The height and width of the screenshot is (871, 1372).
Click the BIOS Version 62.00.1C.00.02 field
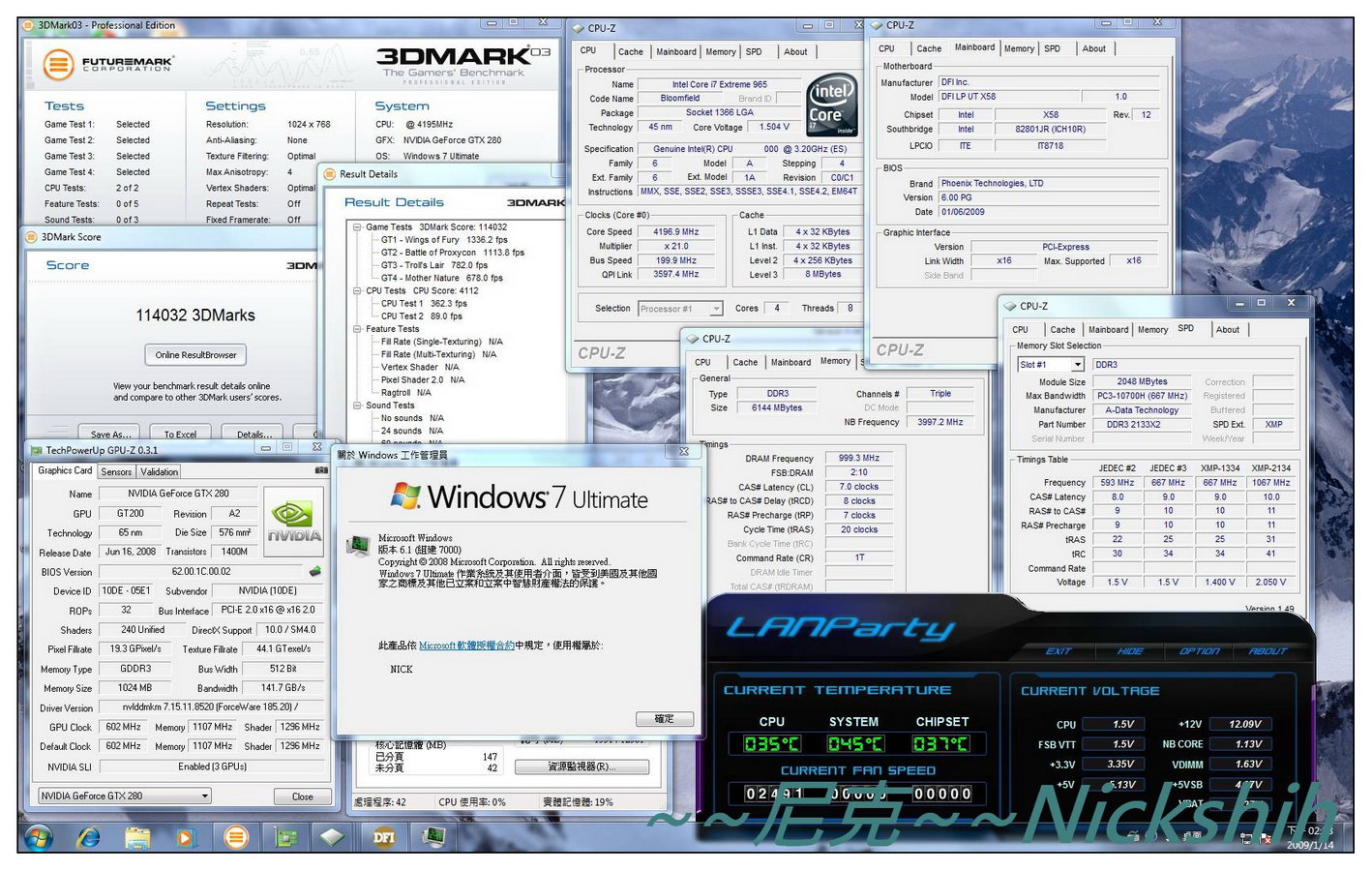click(x=201, y=571)
